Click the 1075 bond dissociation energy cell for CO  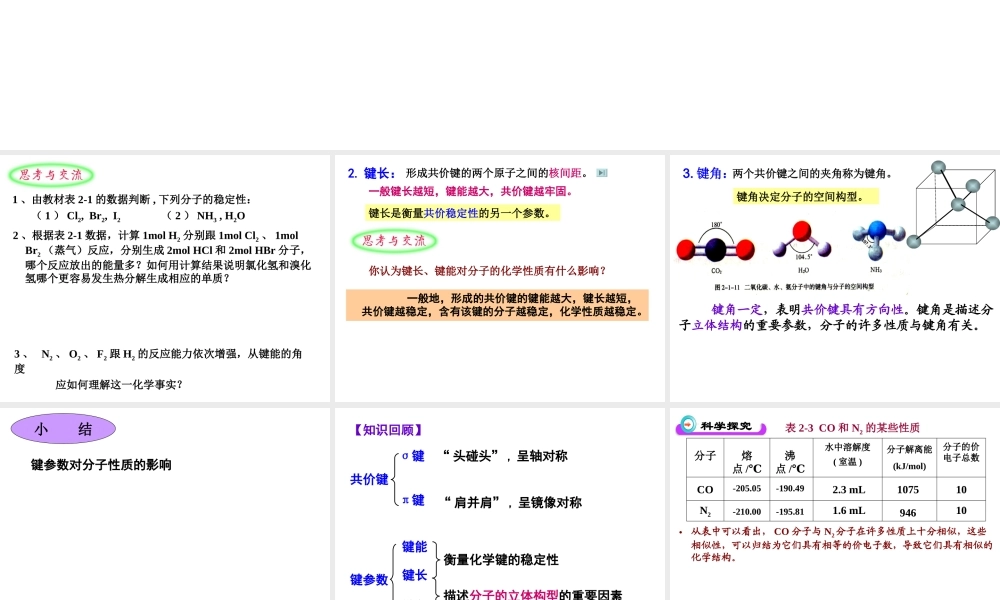coord(907,489)
